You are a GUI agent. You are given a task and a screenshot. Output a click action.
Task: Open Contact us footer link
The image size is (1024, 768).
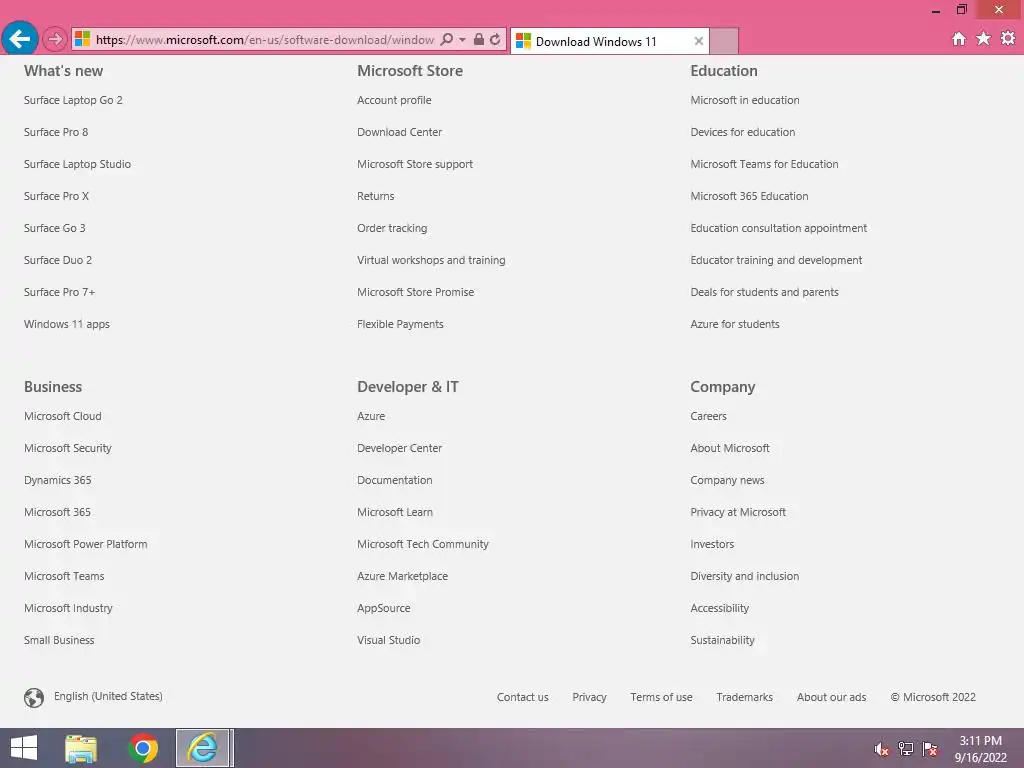(522, 697)
